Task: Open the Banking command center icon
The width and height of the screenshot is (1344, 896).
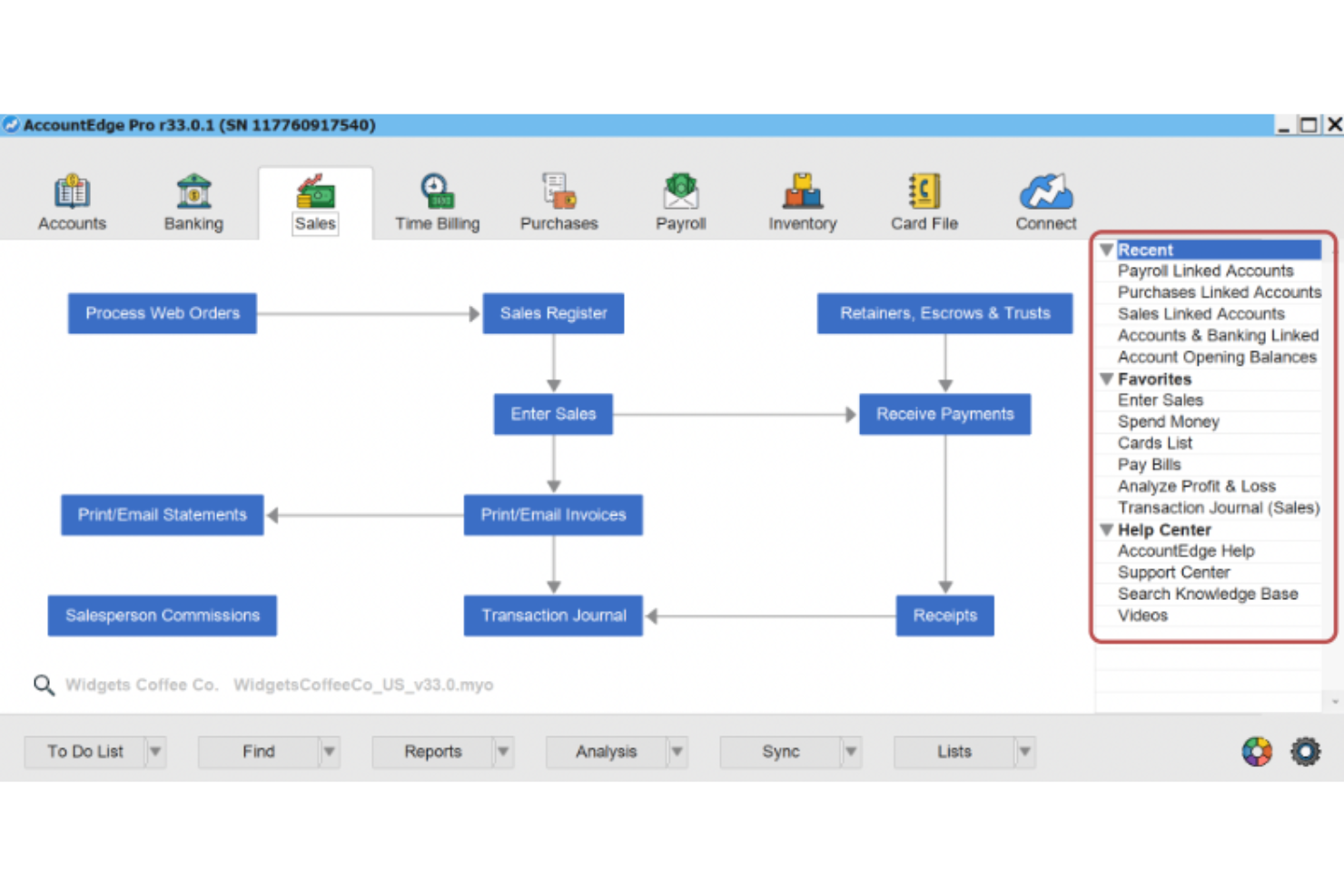Action: point(193,192)
